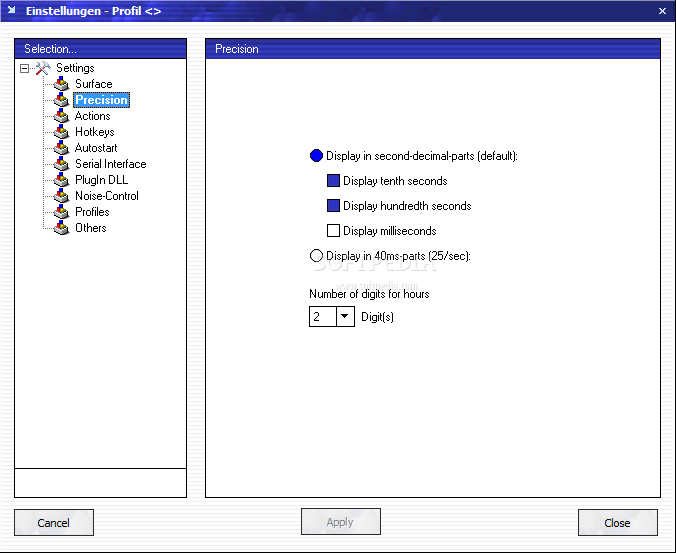The width and height of the screenshot is (676, 553).
Task: Click the app icon in the title bar
Action: (12, 10)
